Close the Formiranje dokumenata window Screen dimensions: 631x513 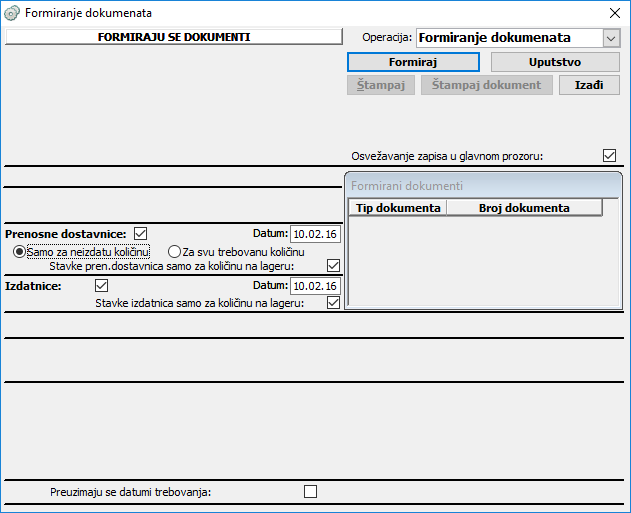[x=613, y=13]
